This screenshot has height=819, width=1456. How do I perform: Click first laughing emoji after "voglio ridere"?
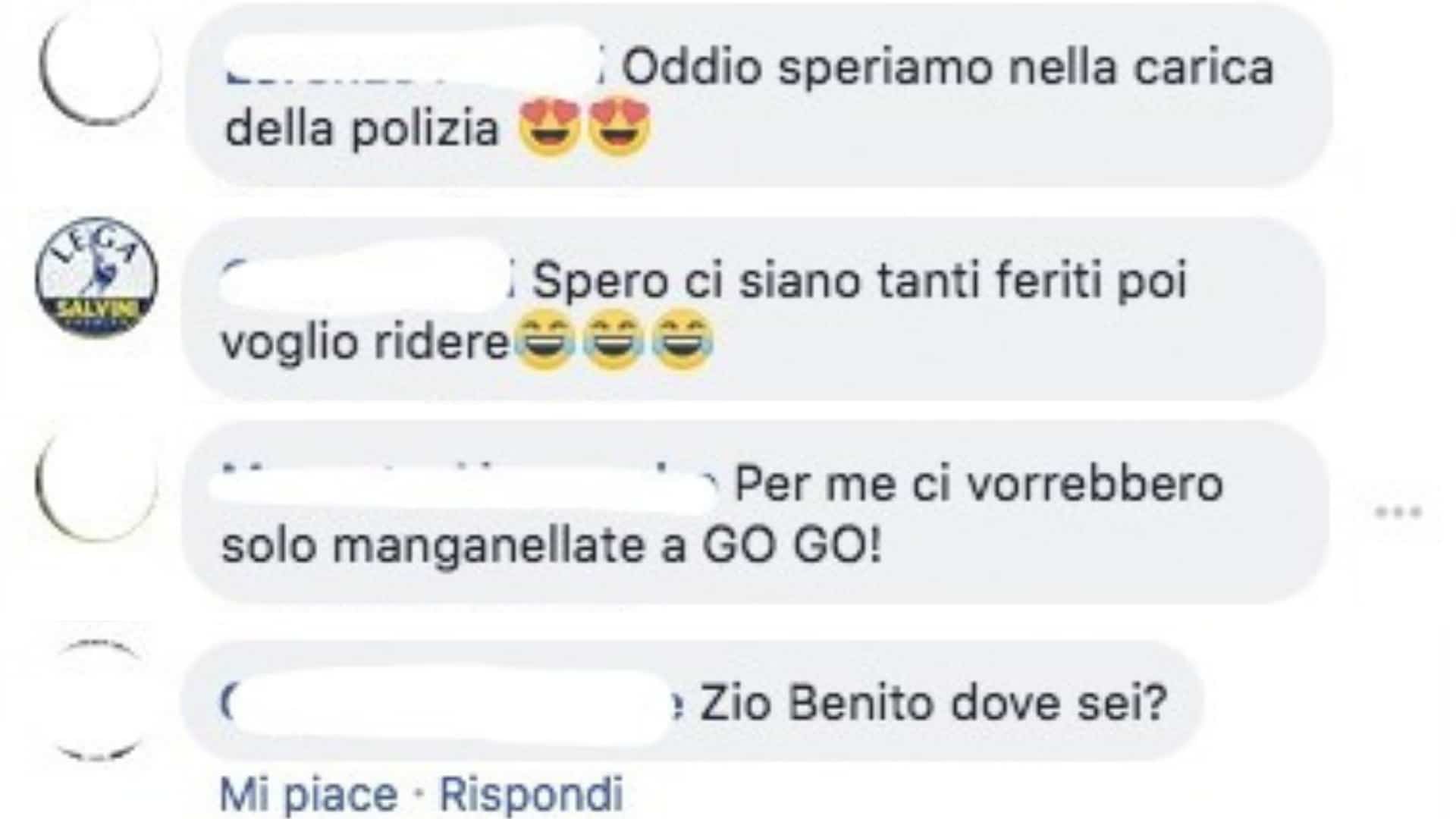544,341
